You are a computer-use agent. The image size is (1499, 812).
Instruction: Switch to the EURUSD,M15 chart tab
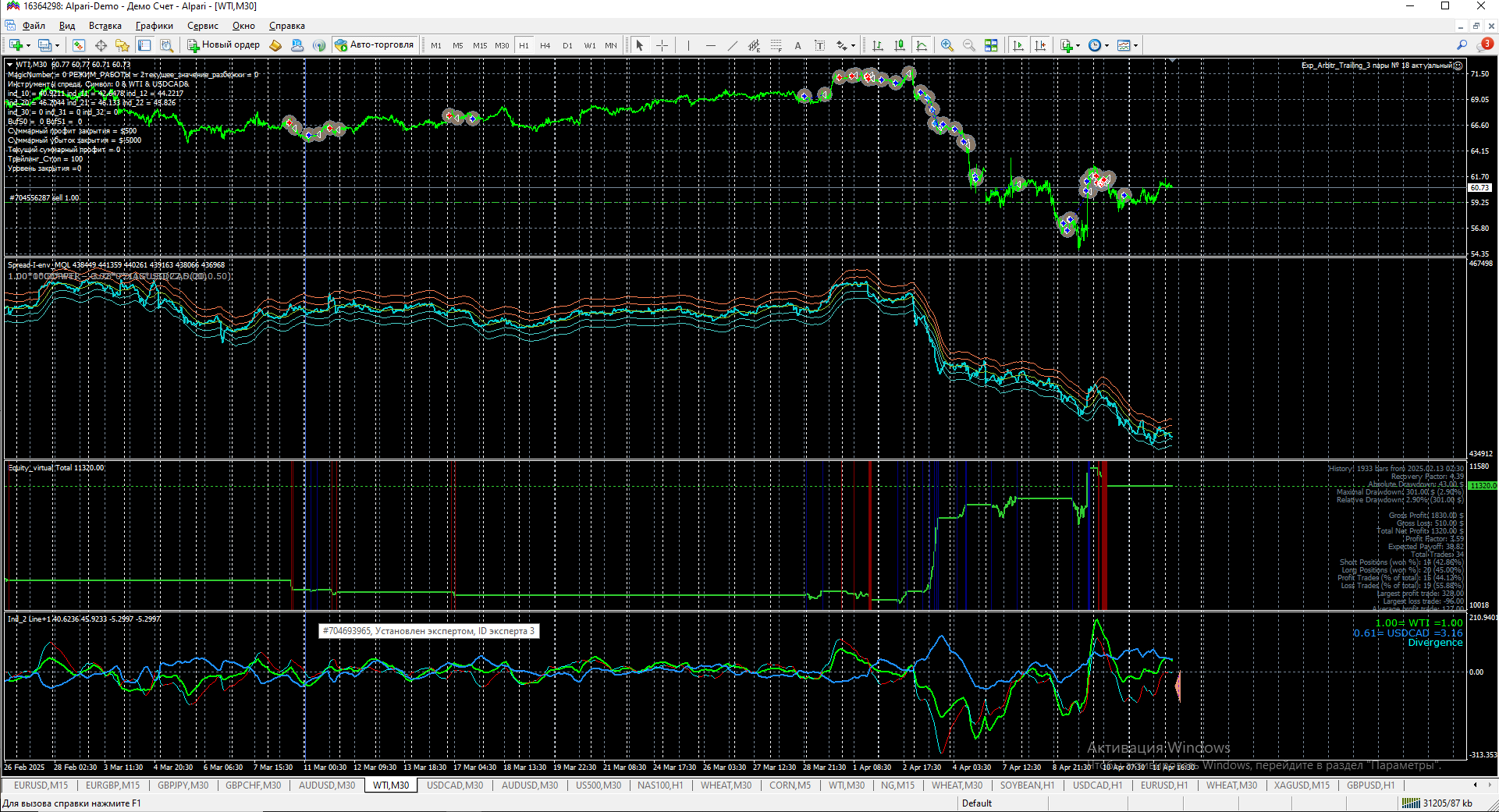click(x=41, y=785)
